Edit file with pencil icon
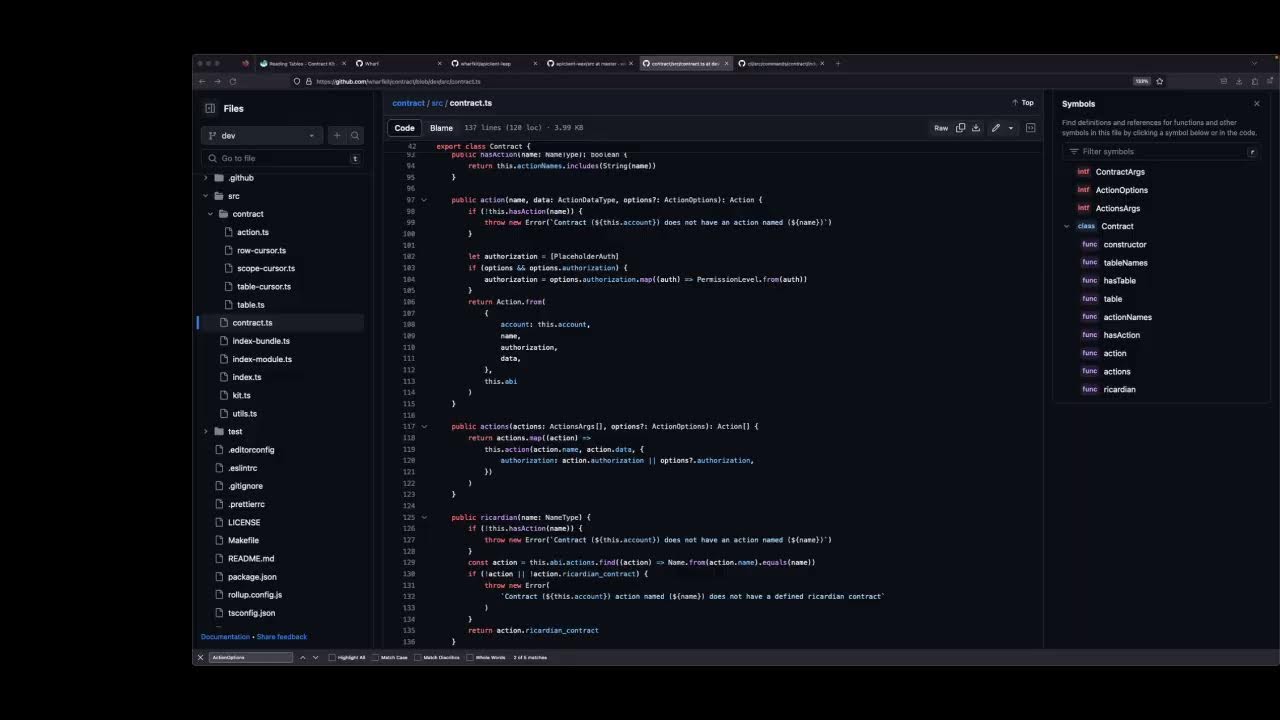 (x=995, y=128)
